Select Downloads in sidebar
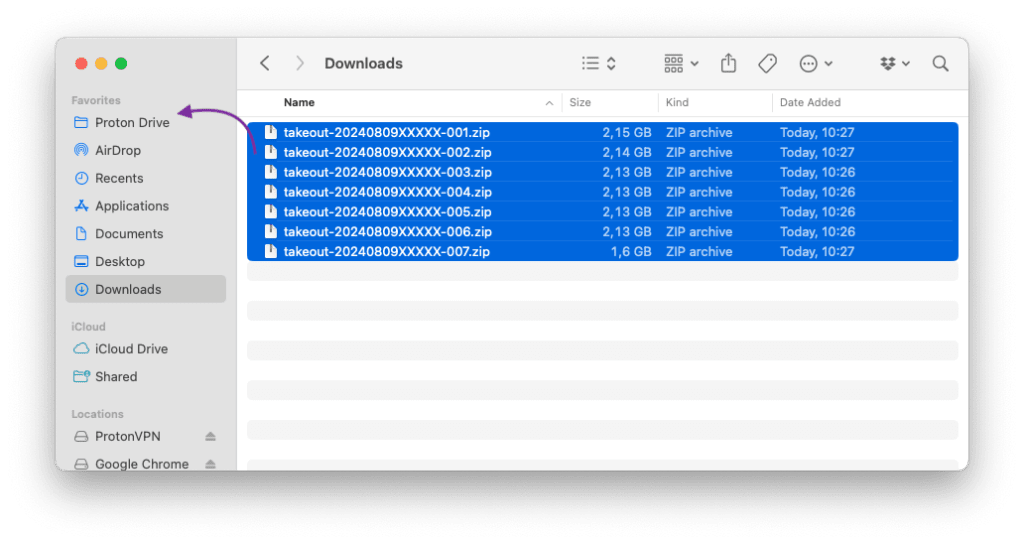The height and width of the screenshot is (544, 1024). 146,289
